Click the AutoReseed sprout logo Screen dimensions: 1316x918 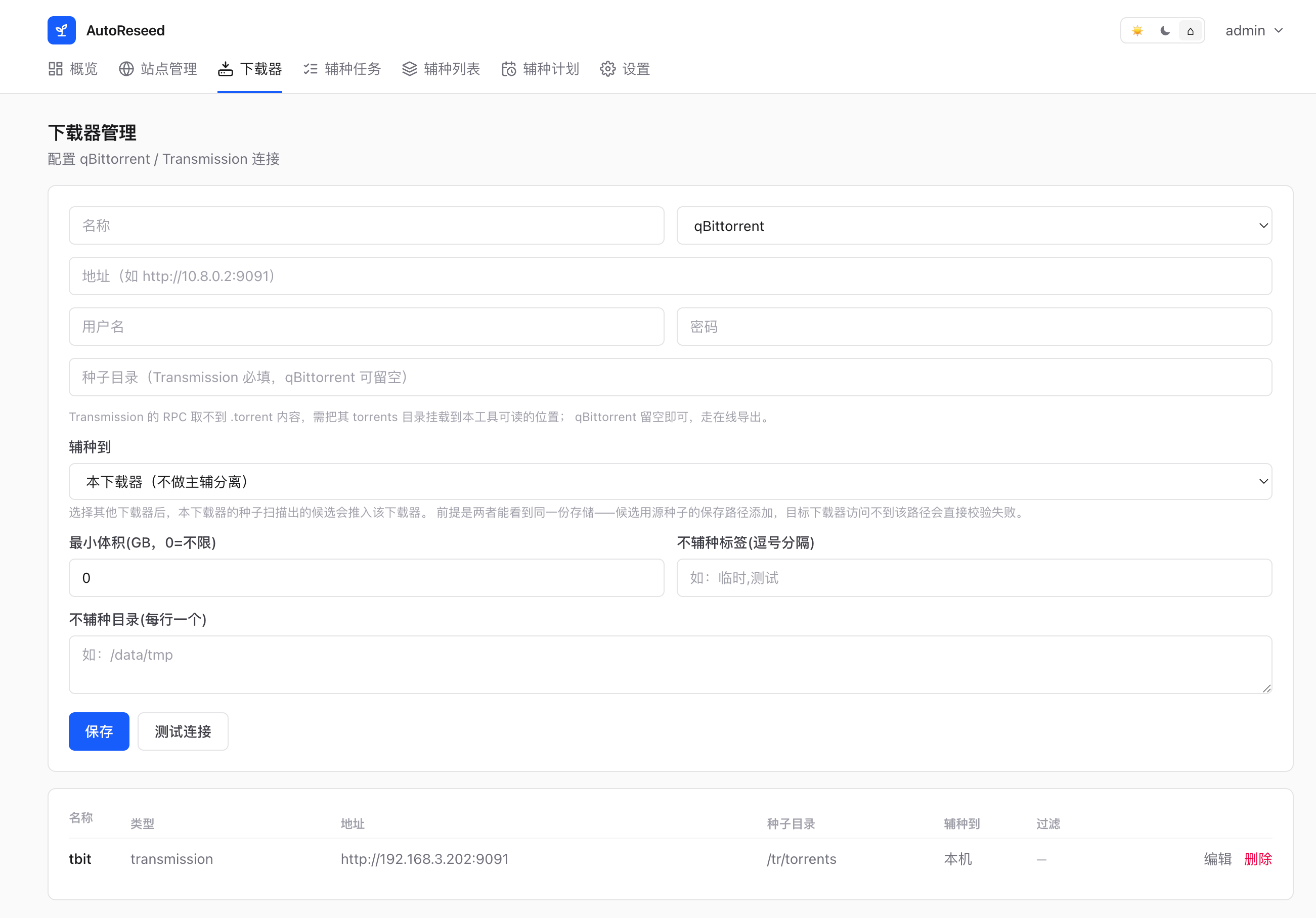(x=61, y=30)
